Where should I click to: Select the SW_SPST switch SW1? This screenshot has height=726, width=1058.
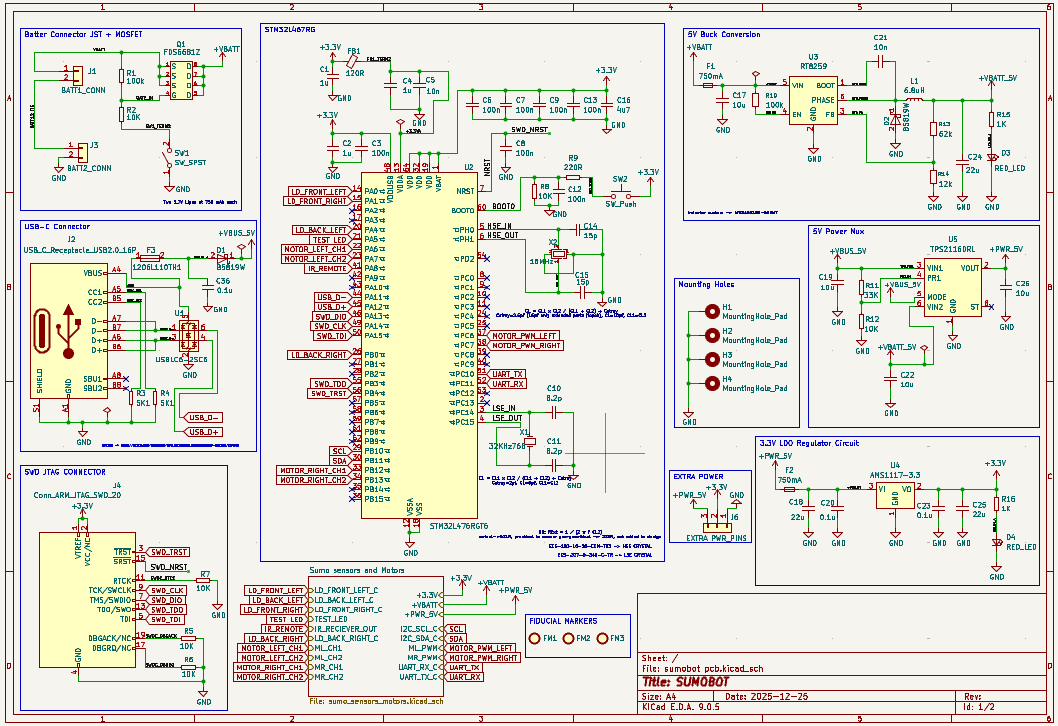[x=169, y=159]
